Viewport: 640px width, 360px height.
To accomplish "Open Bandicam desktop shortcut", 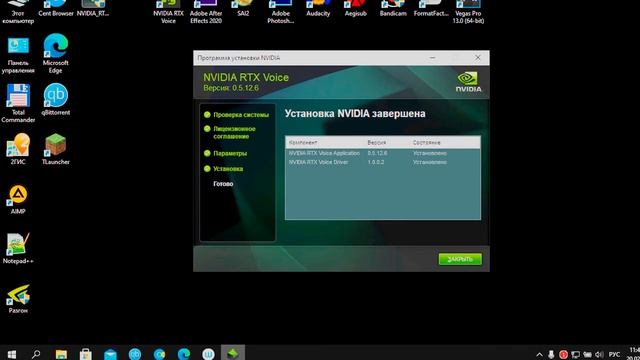I will [x=393, y=8].
